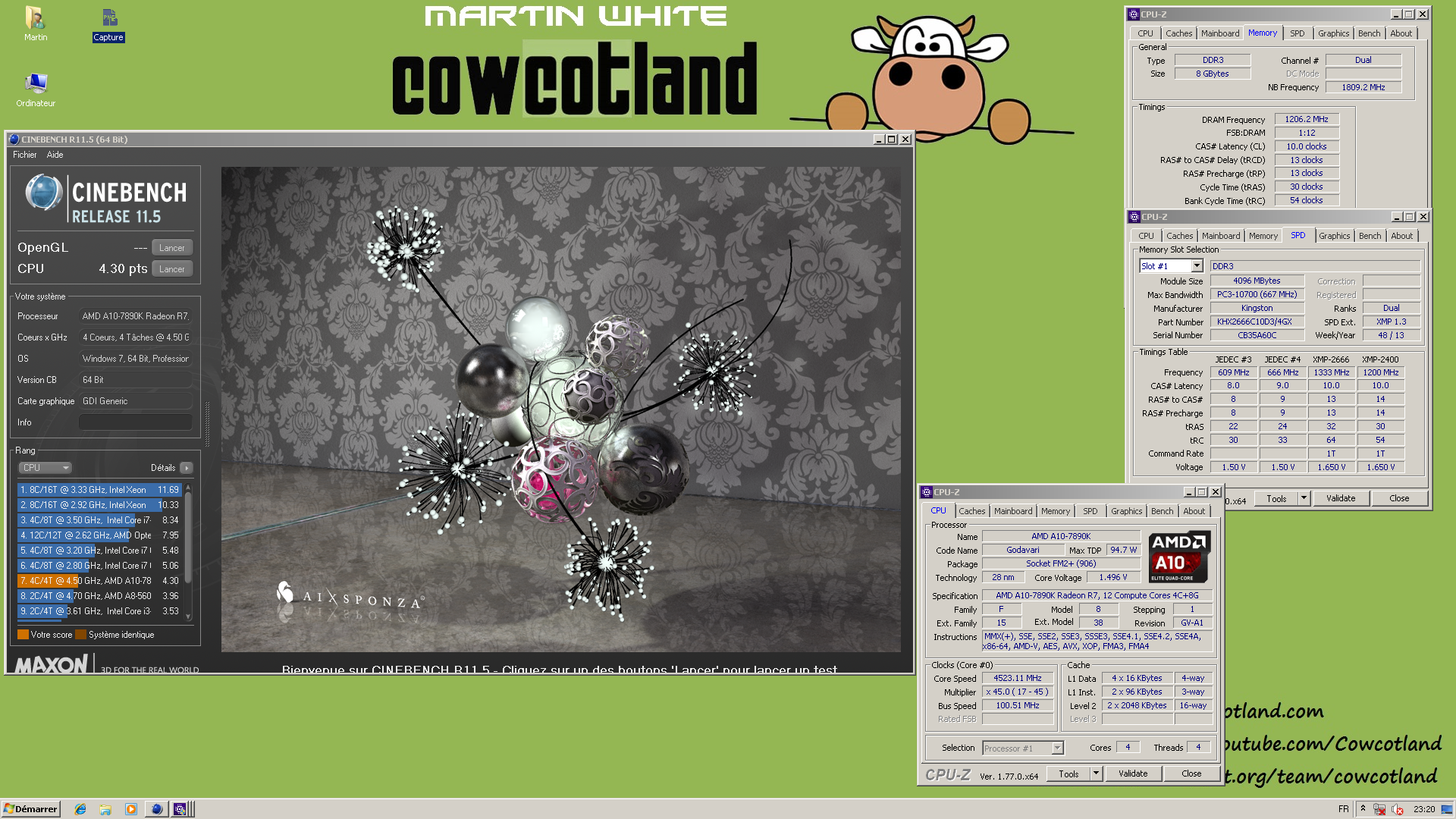Image resolution: width=1456 pixels, height=819 pixels.
Task: Click the AMD A10 processor logo
Action: point(1179,557)
